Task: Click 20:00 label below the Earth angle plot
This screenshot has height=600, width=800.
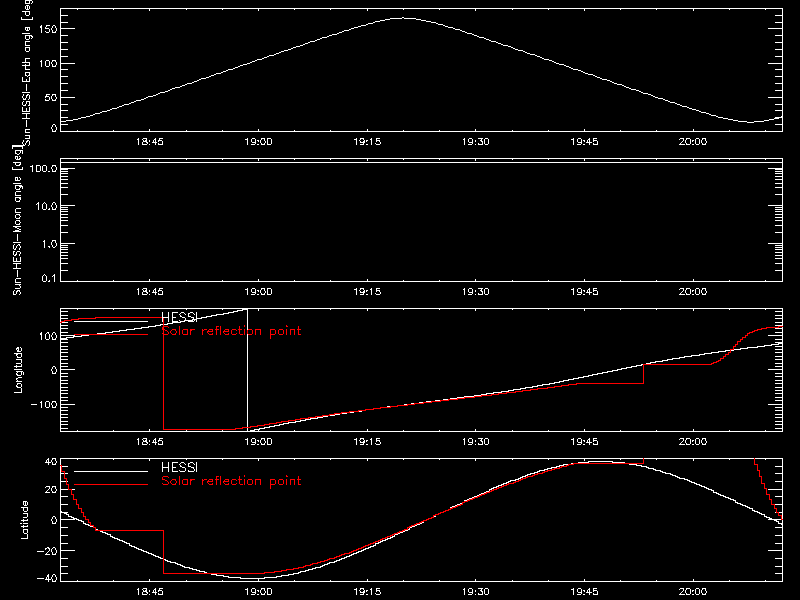Action: (x=692, y=142)
